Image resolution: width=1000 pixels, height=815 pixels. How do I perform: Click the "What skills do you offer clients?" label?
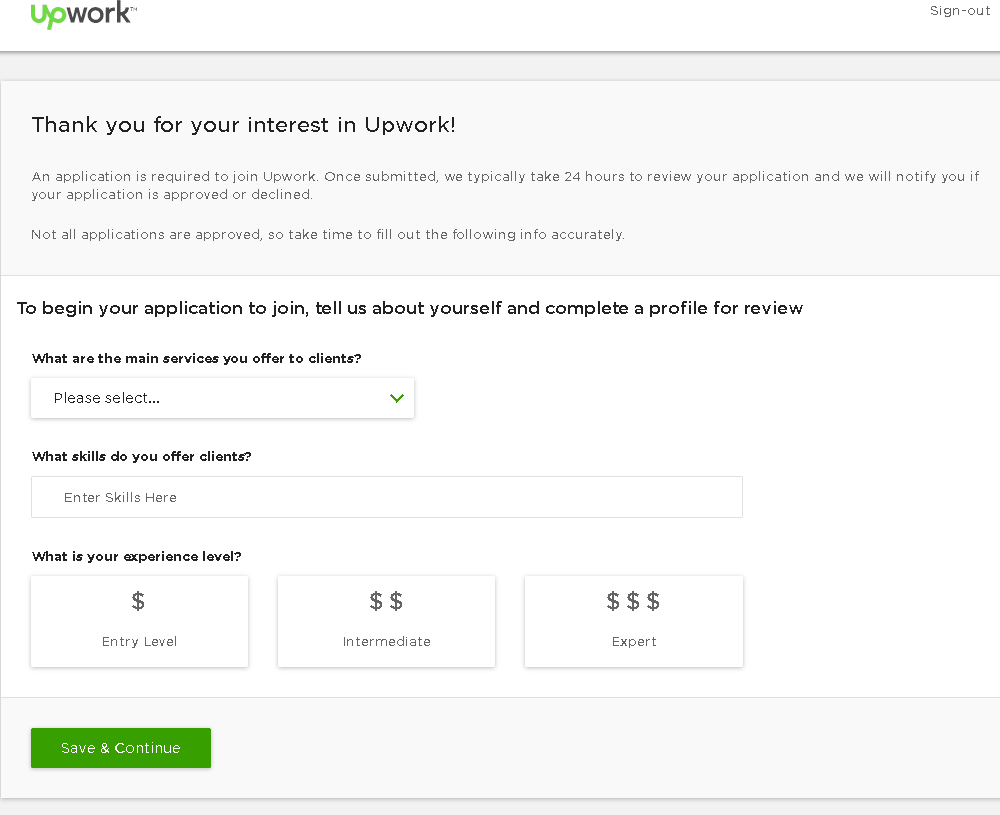pyautogui.click(x=142, y=456)
